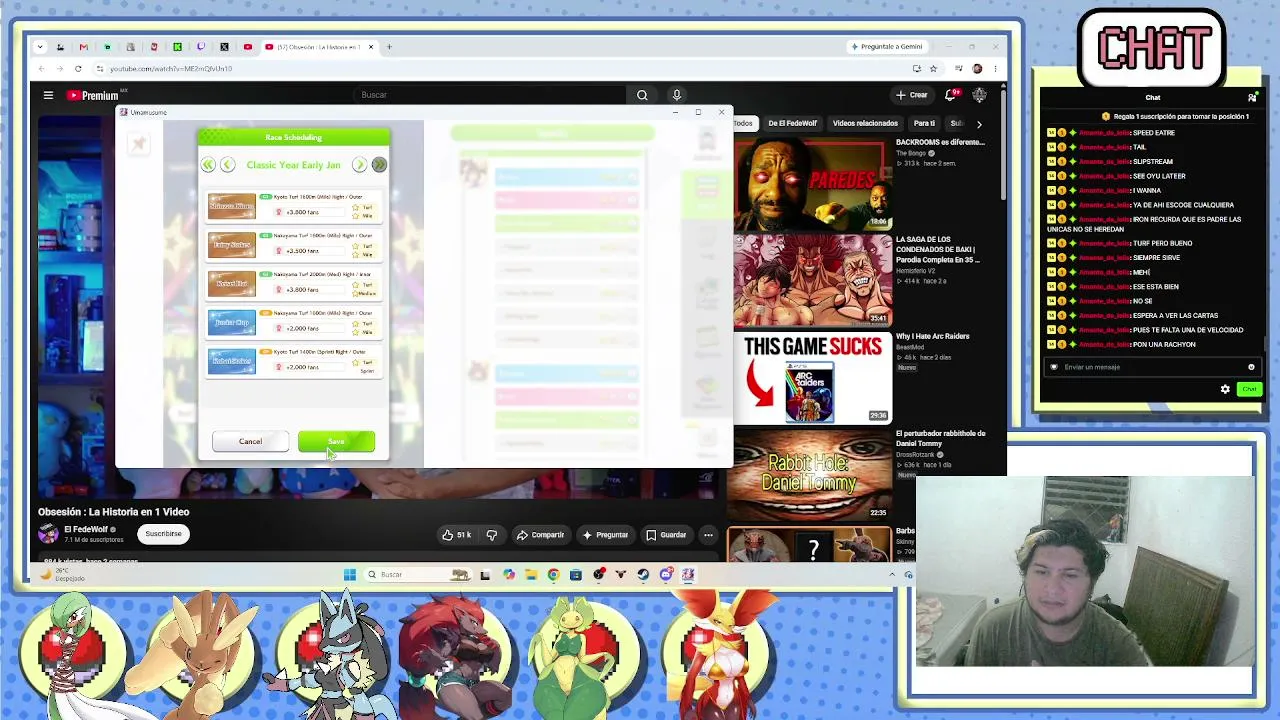Bookmark this page with star icon
The width and height of the screenshot is (1280, 720).
click(x=933, y=69)
